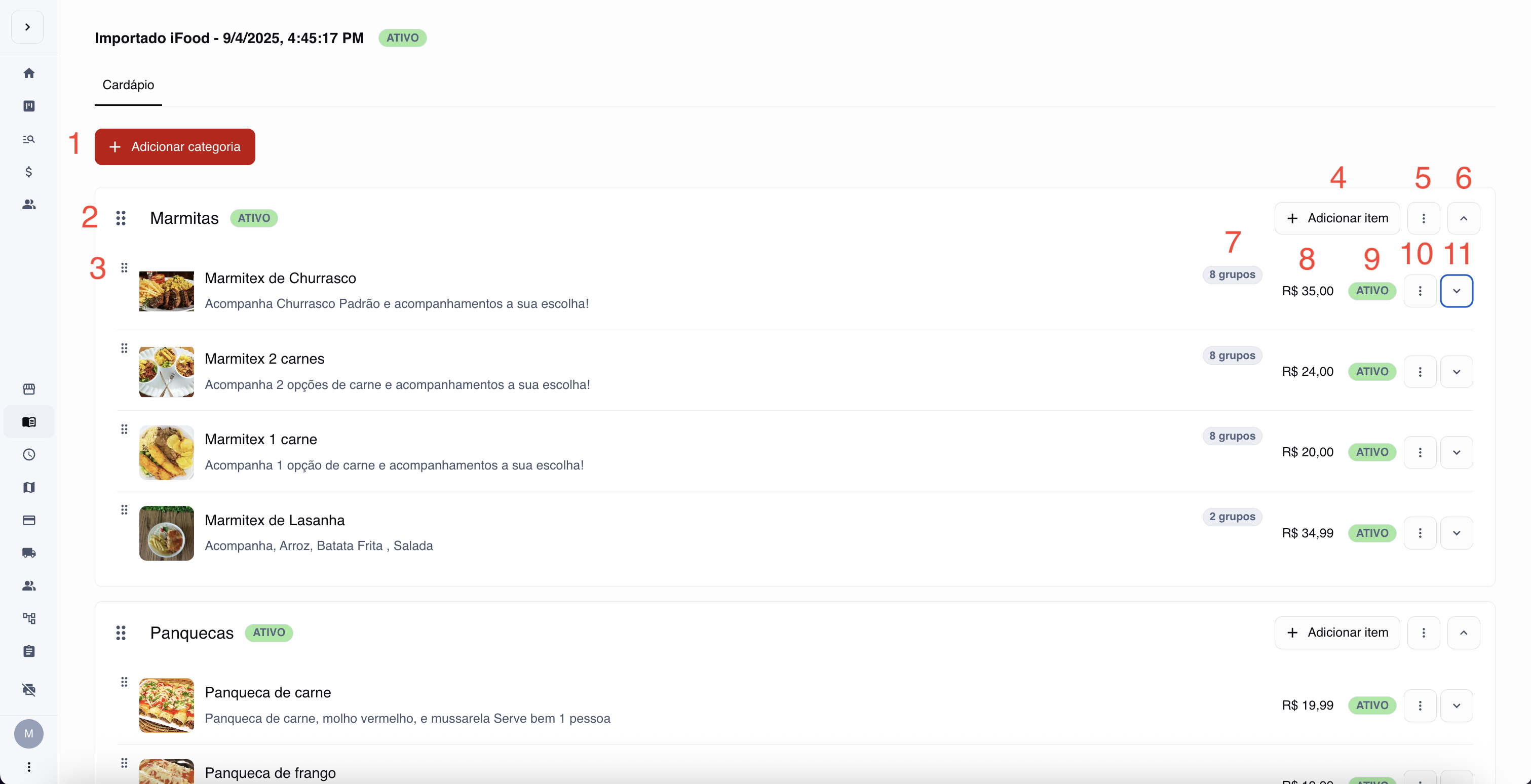The width and height of the screenshot is (1531, 784).
Task: Expand the sidebar with the arrow button
Action: point(27,27)
